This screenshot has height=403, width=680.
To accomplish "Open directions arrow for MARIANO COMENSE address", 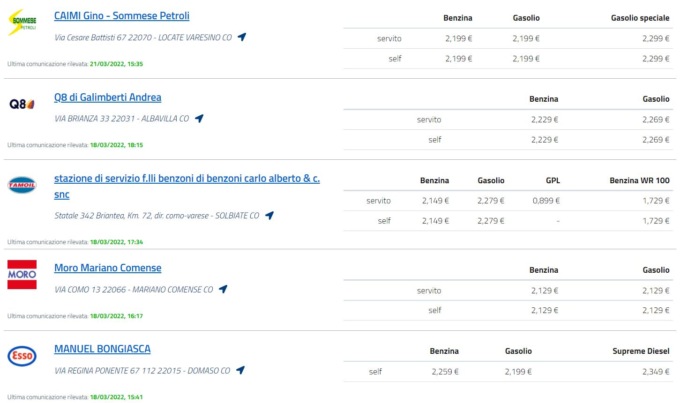I will click(223, 289).
